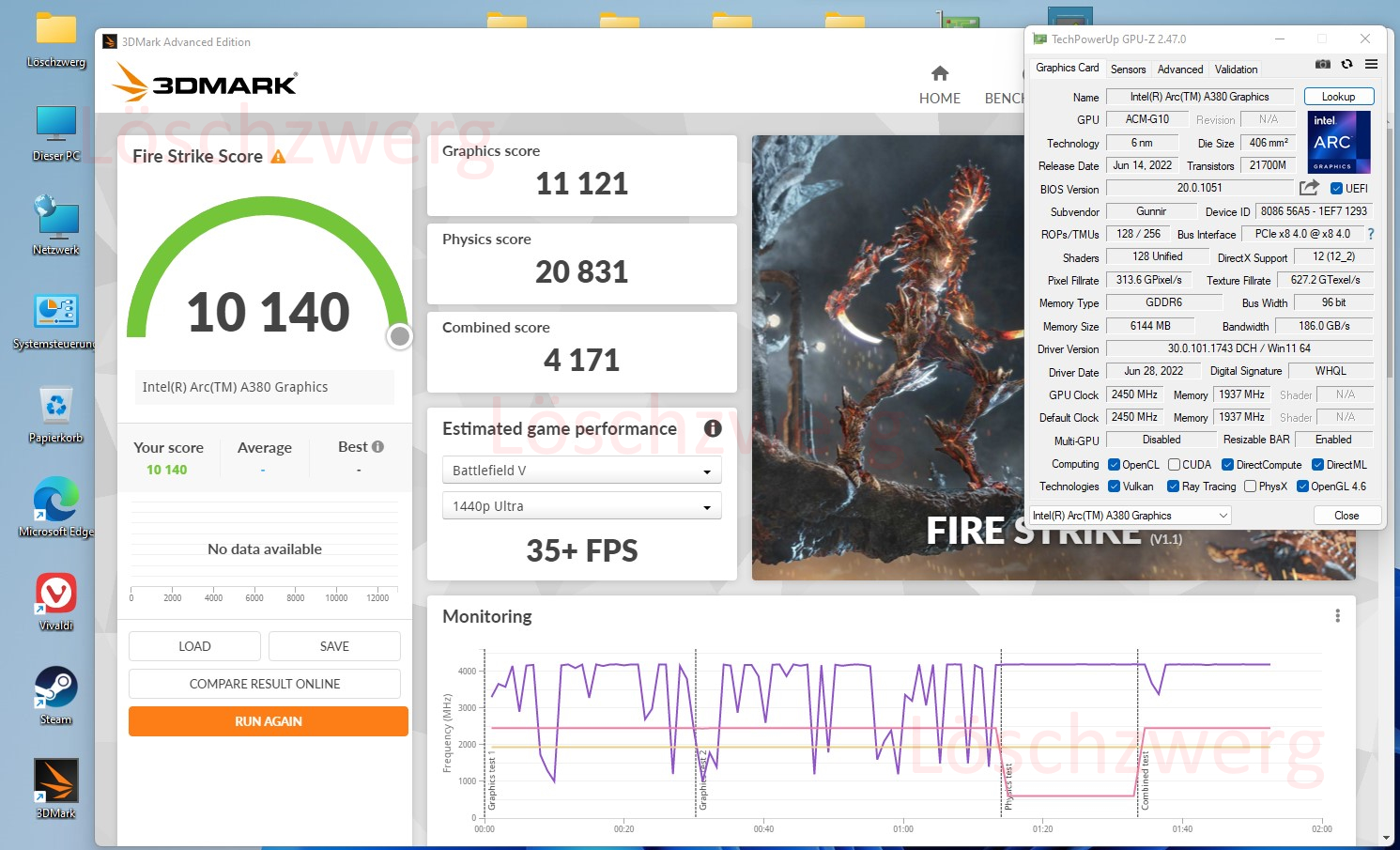1400x850 pixels.
Task: Open Systemsteuerung desktop icon
Action: tap(56, 320)
